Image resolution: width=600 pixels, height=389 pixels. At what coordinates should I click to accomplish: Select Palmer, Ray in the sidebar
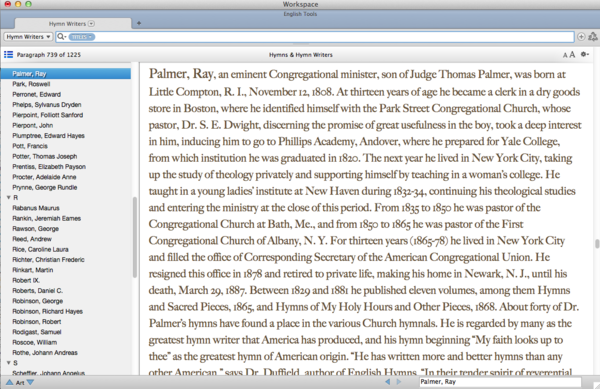(x=65, y=73)
